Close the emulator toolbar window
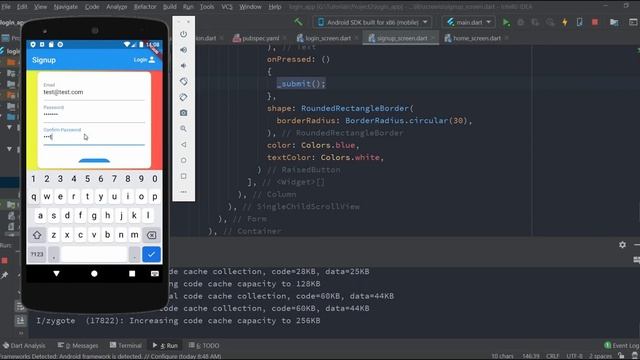The width and height of the screenshot is (640, 360). 189,21
